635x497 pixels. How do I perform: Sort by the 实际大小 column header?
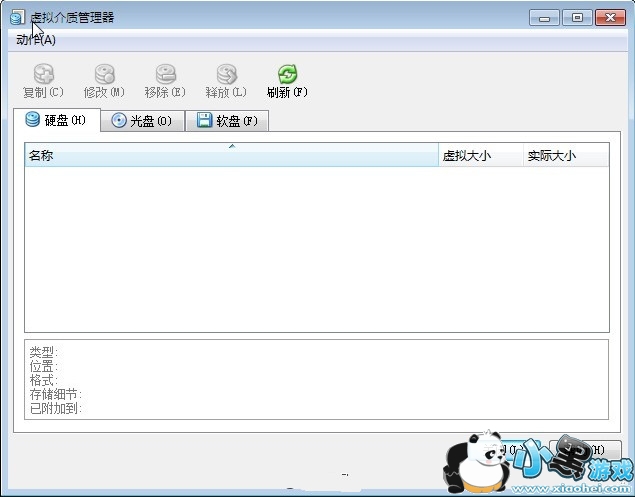click(566, 155)
